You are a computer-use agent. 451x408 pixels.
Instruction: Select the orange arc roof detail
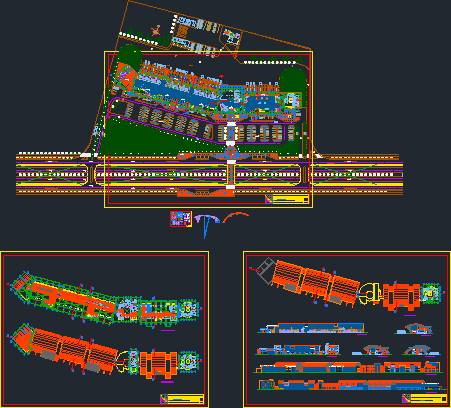(x=235, y=217)
